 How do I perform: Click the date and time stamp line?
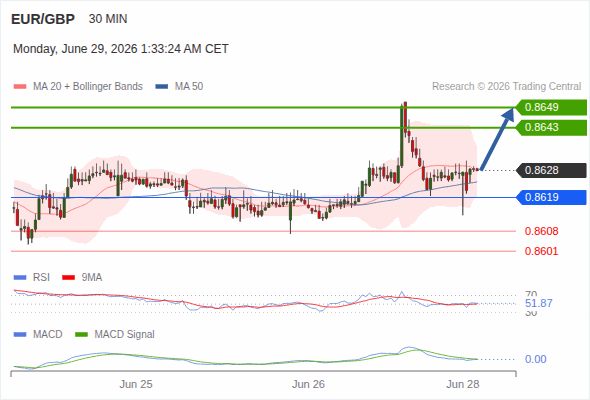coord(121,49)
